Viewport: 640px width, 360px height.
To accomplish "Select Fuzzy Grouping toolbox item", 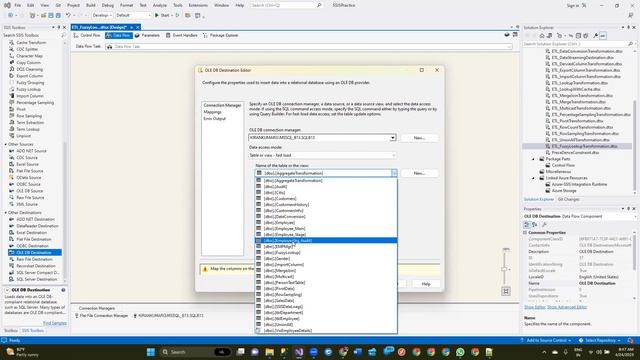I will coord(30,82).
